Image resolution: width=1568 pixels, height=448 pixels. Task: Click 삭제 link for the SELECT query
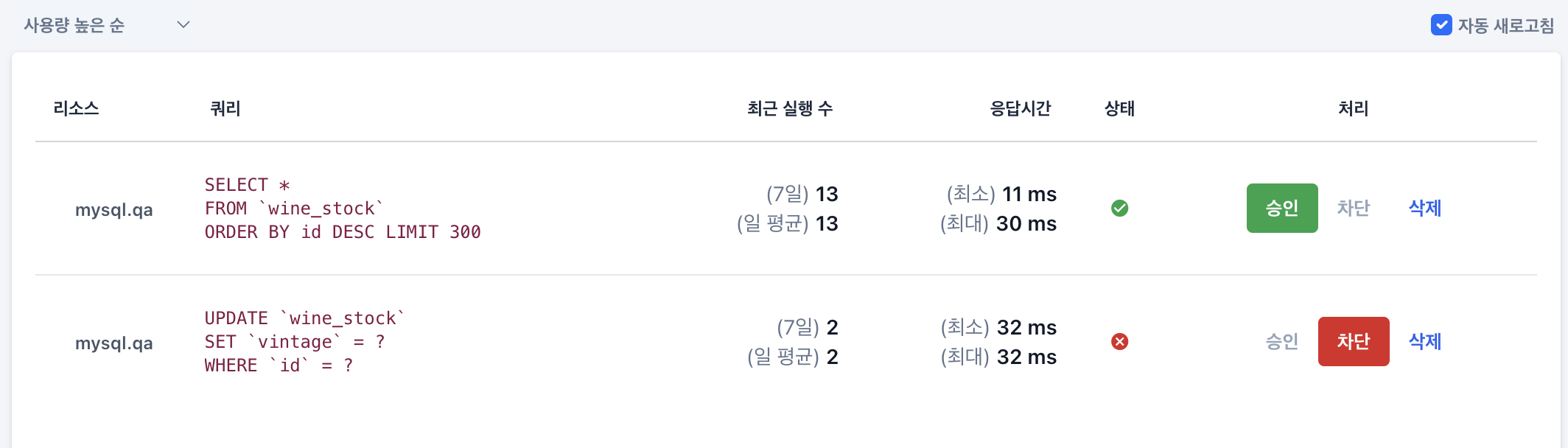1425,209
